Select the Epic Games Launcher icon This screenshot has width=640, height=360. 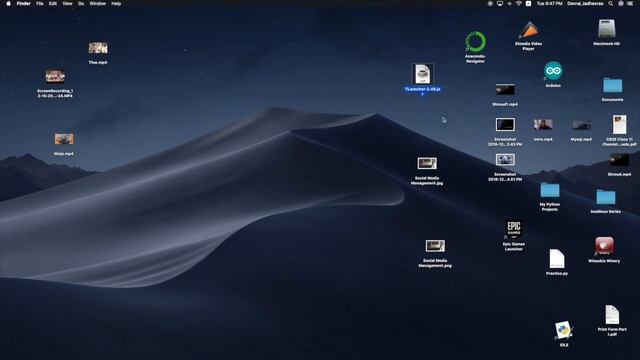(514, 229)
